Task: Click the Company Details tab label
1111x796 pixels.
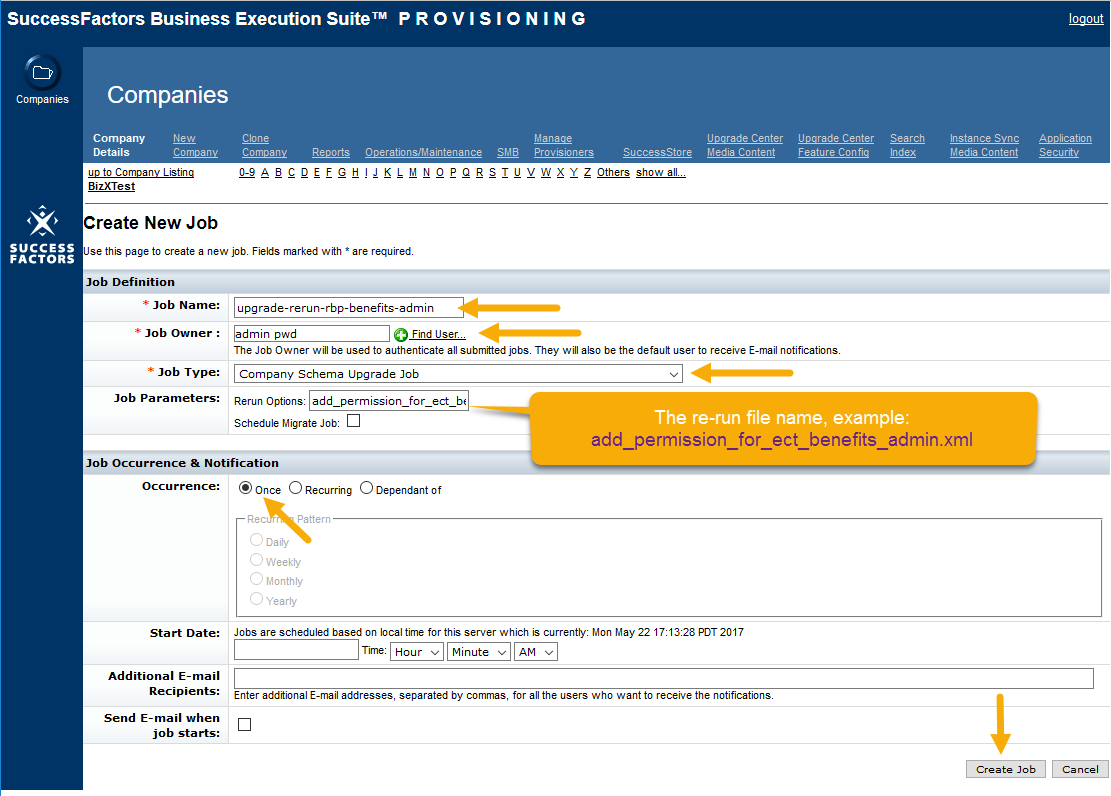Action: coord(119,145)
